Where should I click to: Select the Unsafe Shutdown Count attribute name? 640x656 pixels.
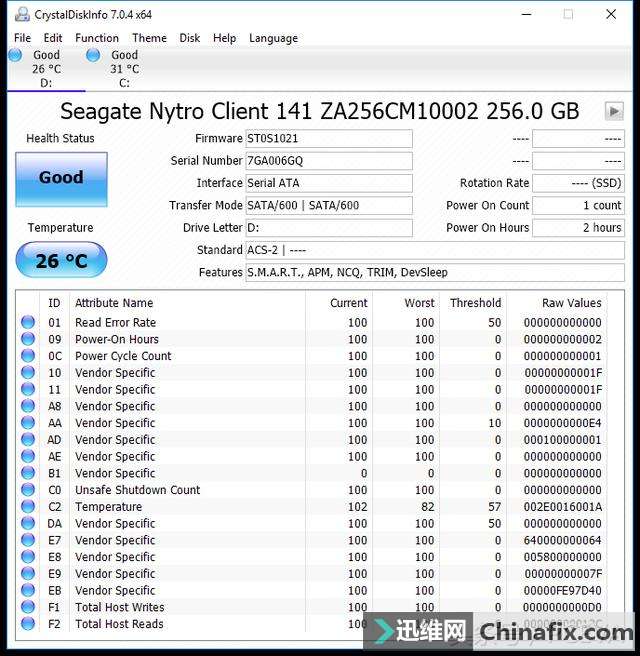[x=138, y=490]
